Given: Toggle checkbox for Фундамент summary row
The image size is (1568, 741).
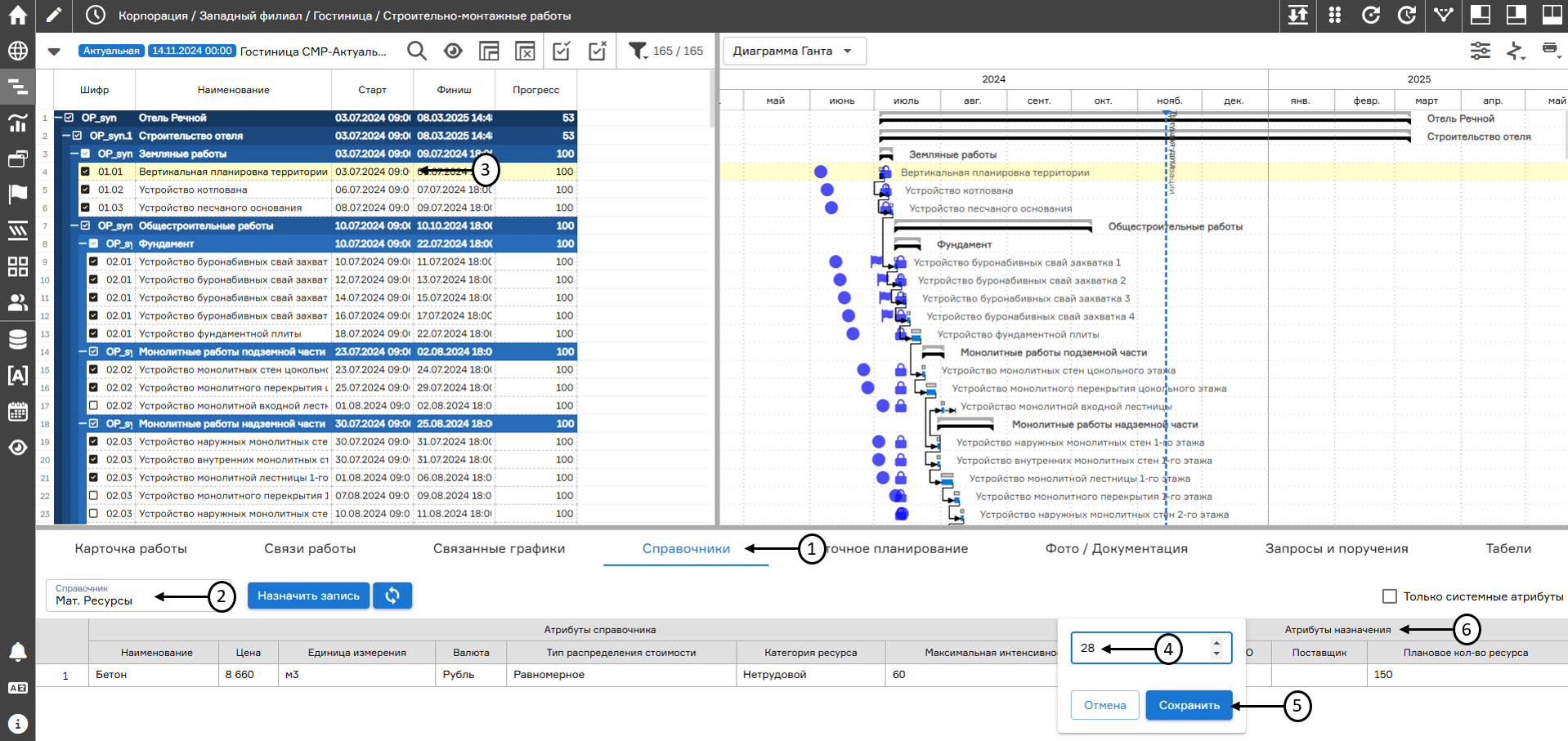Looking at the screenshot, I should pos(93,243).
